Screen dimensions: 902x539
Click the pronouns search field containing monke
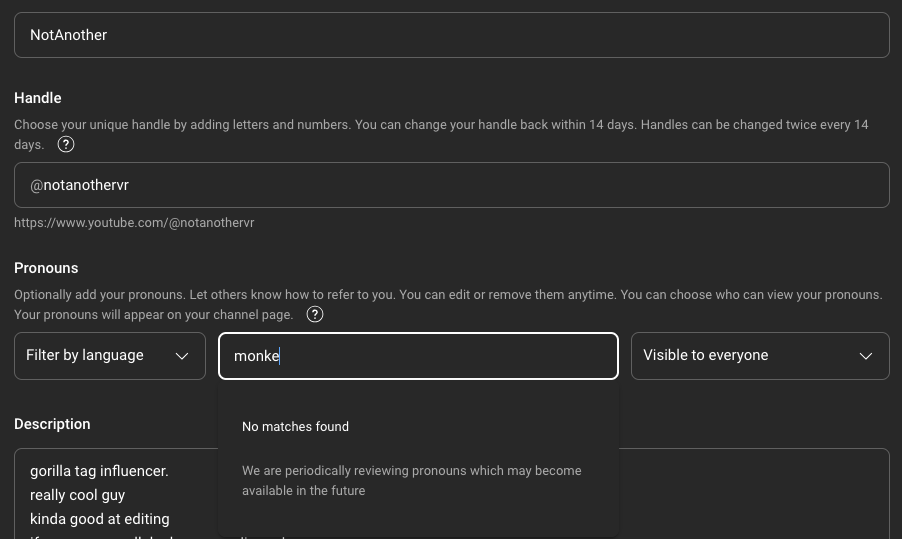coord(418,356)
